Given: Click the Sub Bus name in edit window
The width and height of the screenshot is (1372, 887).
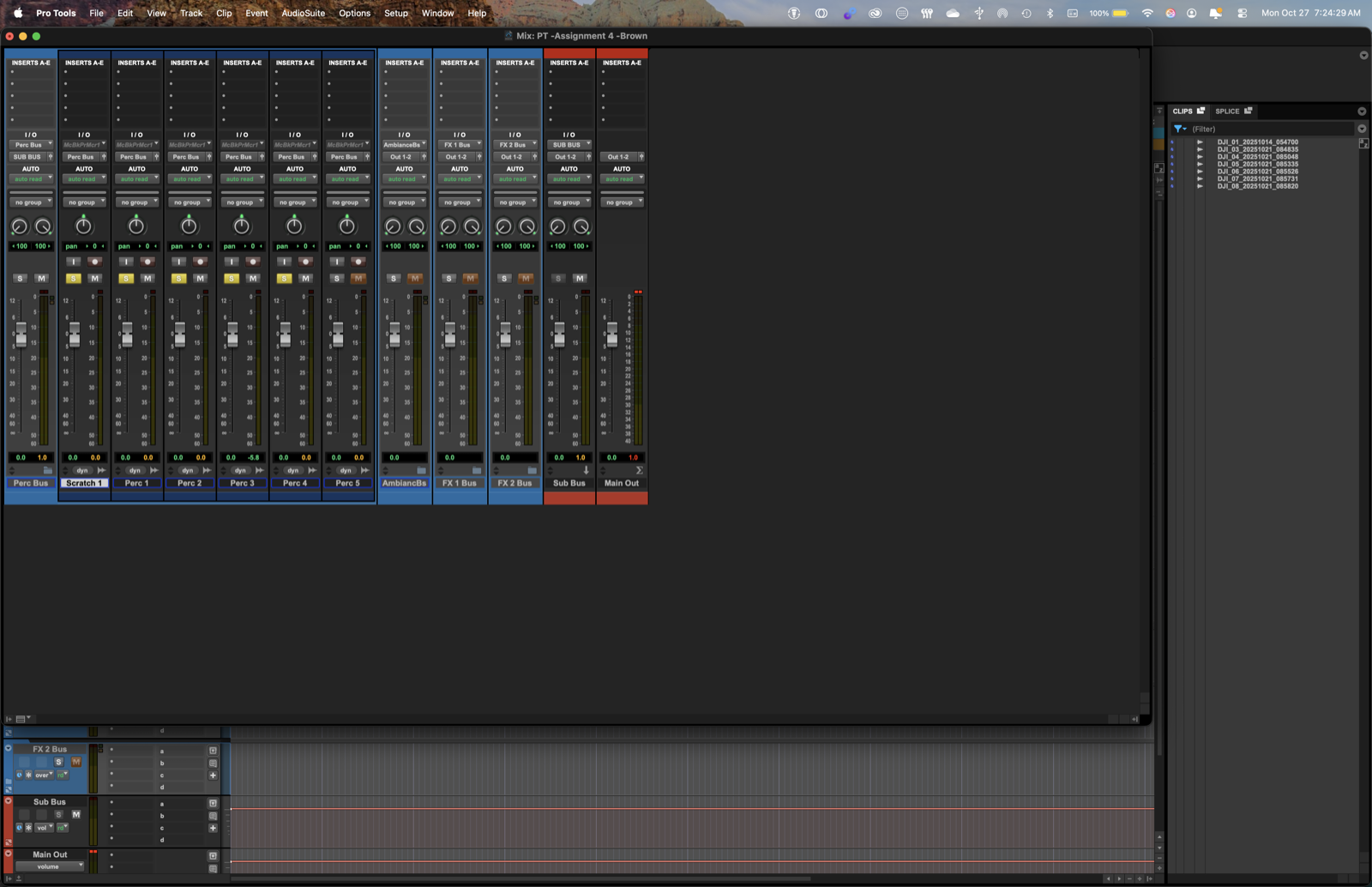Looking at the screenshot, I should pyautogui.click(x=50, y=802).
